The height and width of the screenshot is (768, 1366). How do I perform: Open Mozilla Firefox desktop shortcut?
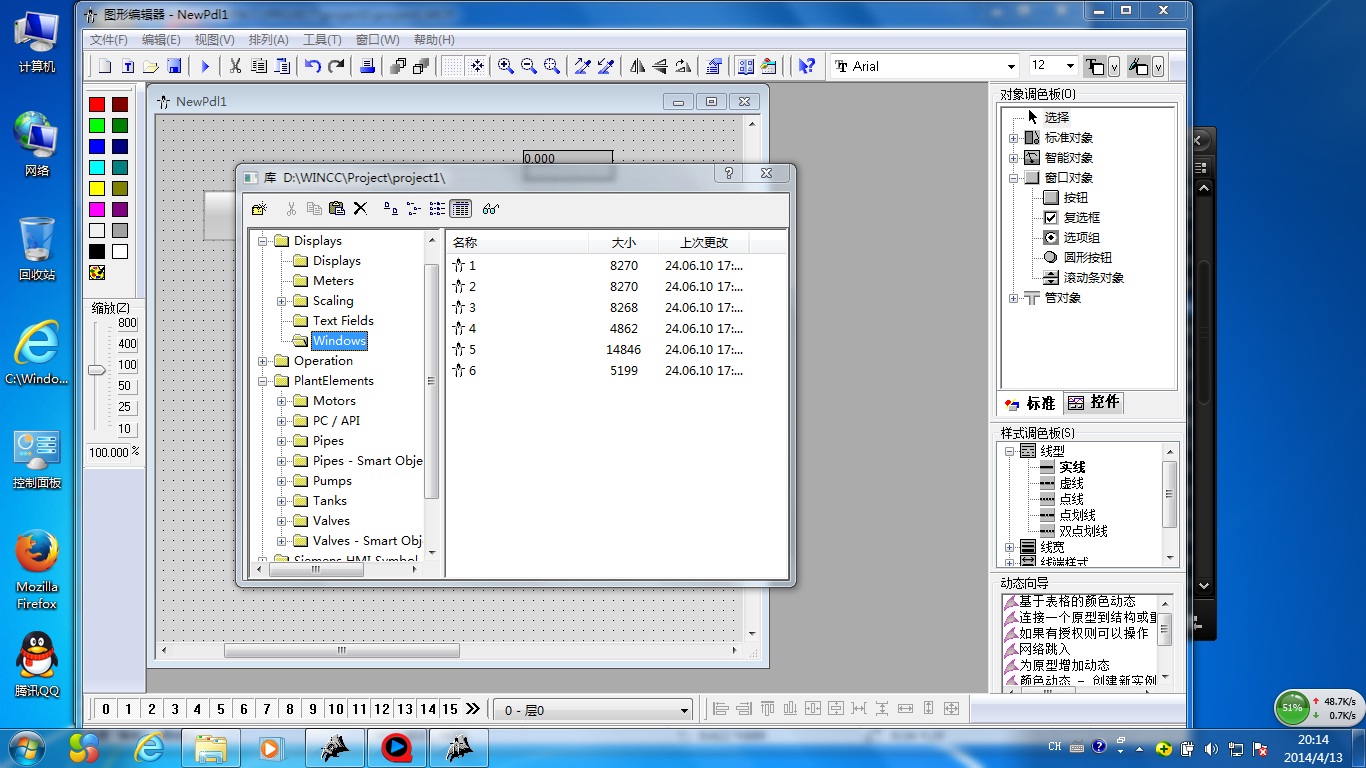(x=37, y=570)
